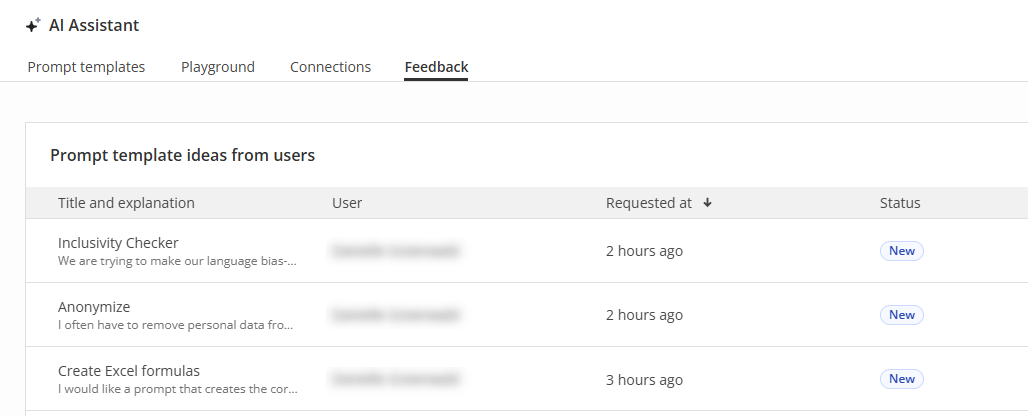Click the Status column header
Viewport: 1028px width, 416px height.
click(x=900, y=203)
